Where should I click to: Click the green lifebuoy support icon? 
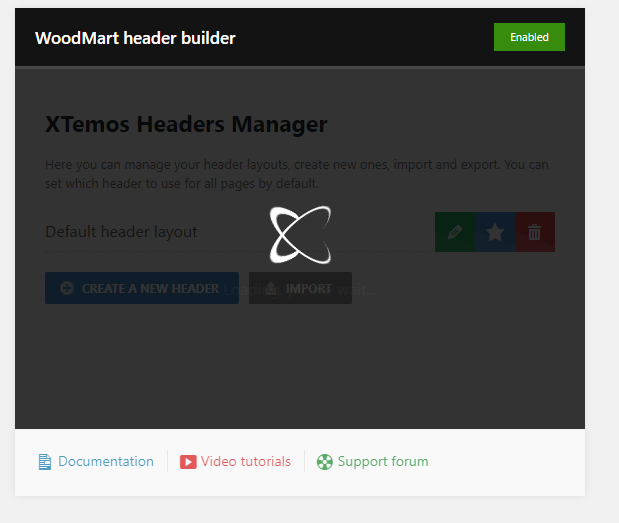click(x=325, y=462)
